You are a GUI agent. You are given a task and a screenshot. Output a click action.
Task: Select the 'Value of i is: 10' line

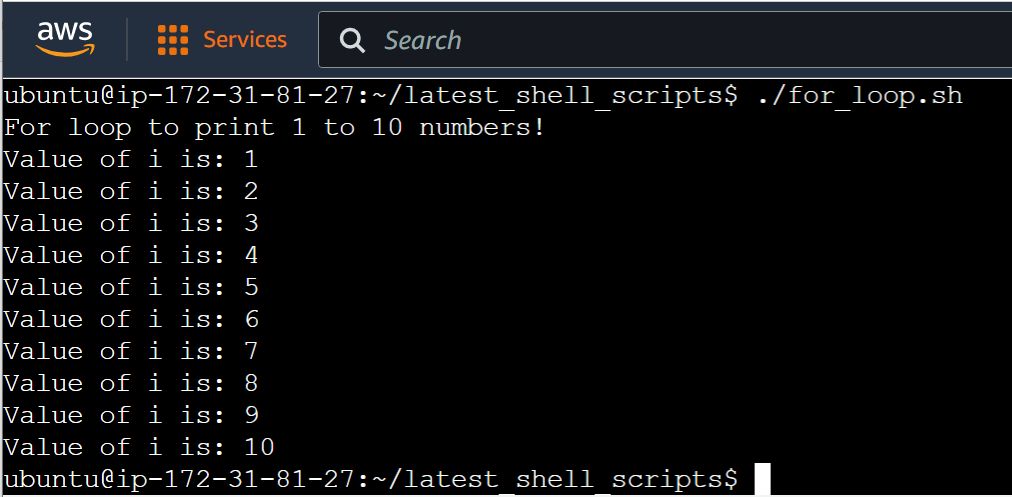pyautogui.click(x=139, y=447)
